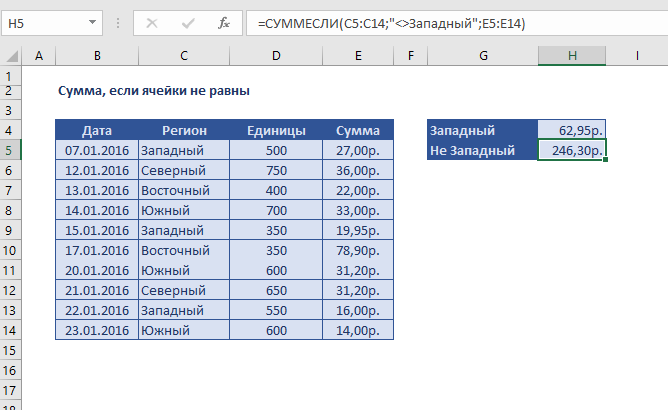Select units cell 550

(276, 310)
